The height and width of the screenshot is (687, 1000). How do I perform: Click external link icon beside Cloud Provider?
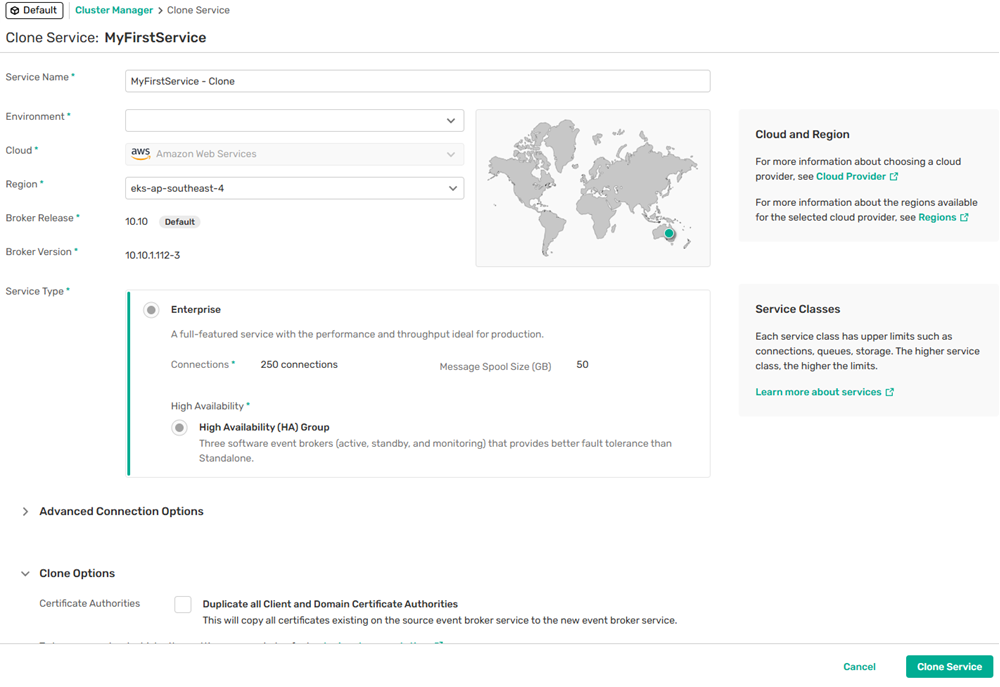pos(894,177)
